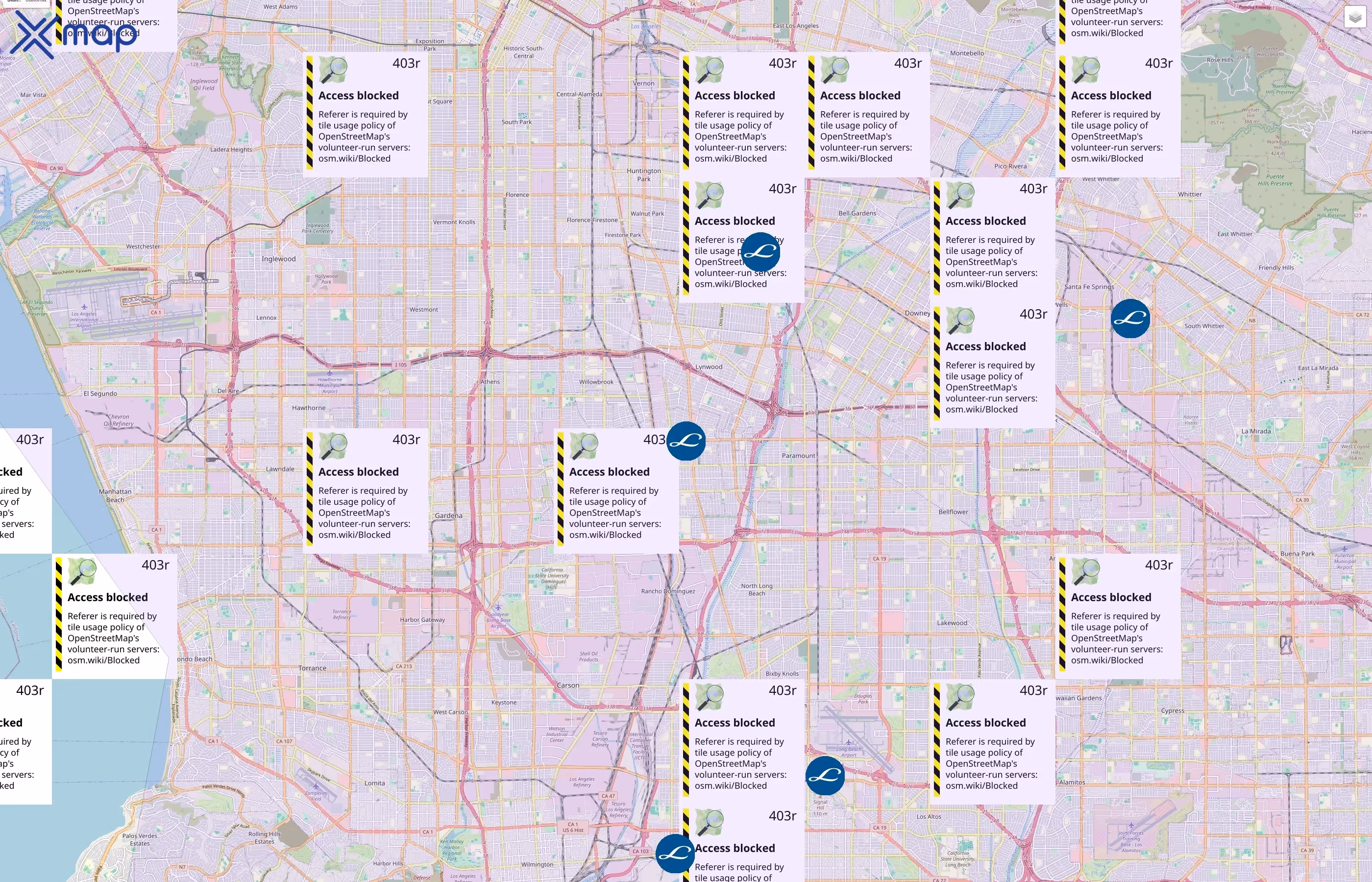Click the Del Aire label
This screenshot has width=1372, height=882.
[x=228, y=391]
